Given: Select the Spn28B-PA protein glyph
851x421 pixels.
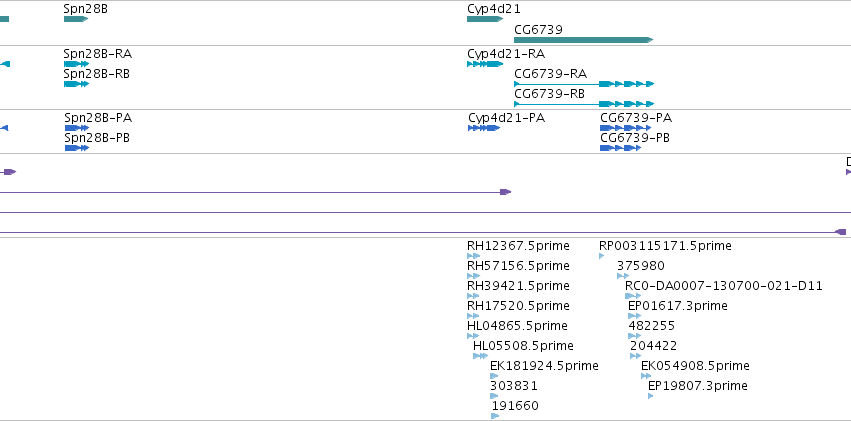Looking at the screenshot, I should [x=77, y=128].
